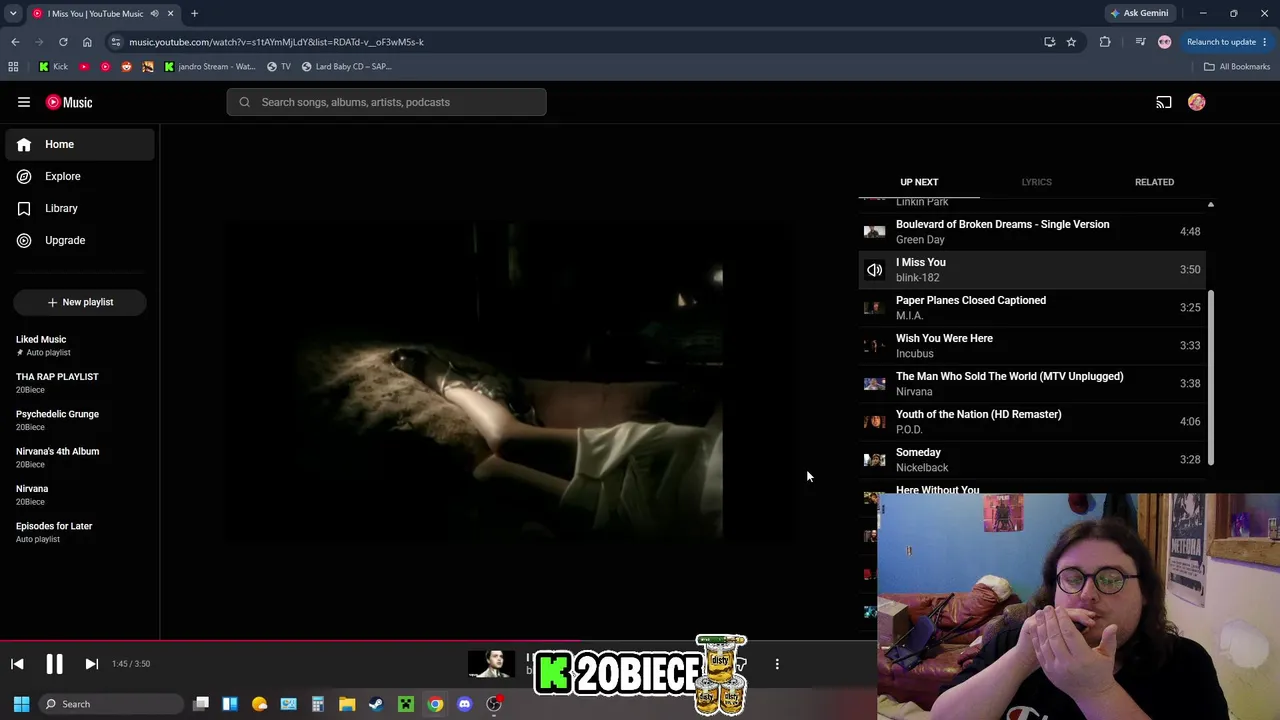This screenshot has width=1280, height=720.
Task: Click the Ask Gemini button
Action: point(1139,13)
